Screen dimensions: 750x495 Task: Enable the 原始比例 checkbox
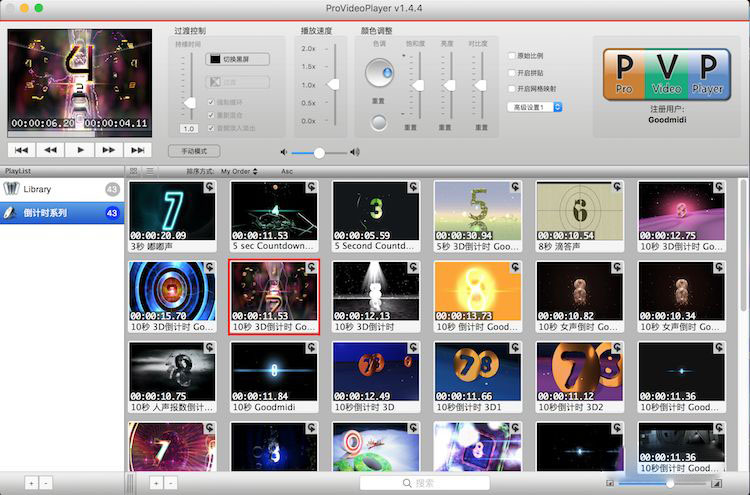(x=511, y=56)
